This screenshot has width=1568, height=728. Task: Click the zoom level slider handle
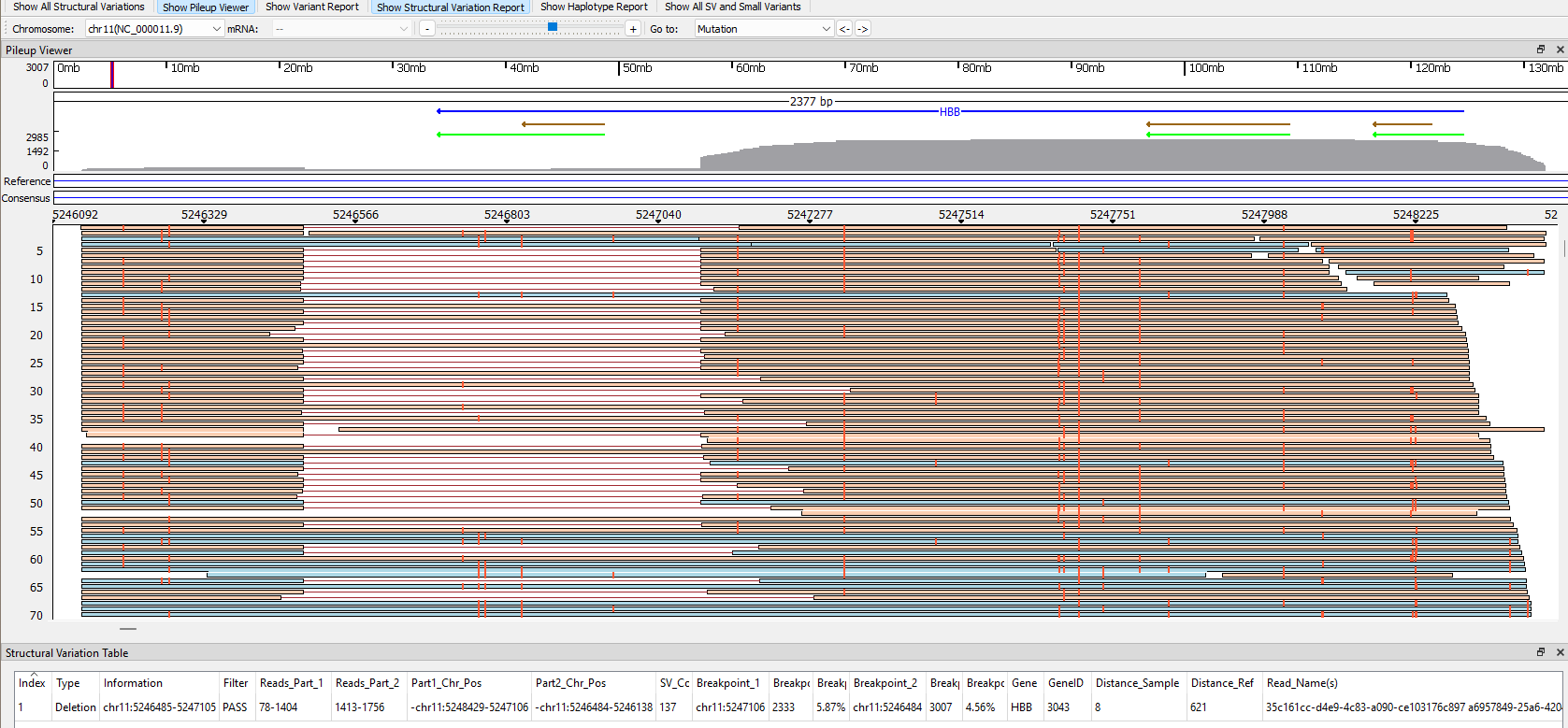553,27
